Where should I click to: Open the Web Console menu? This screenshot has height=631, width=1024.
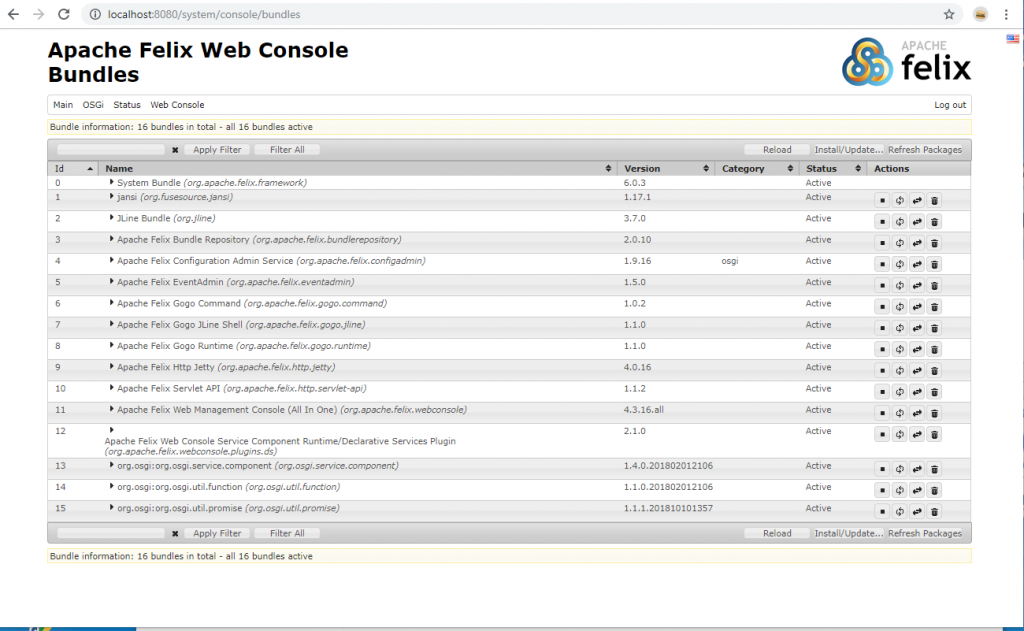pos(177,105)
